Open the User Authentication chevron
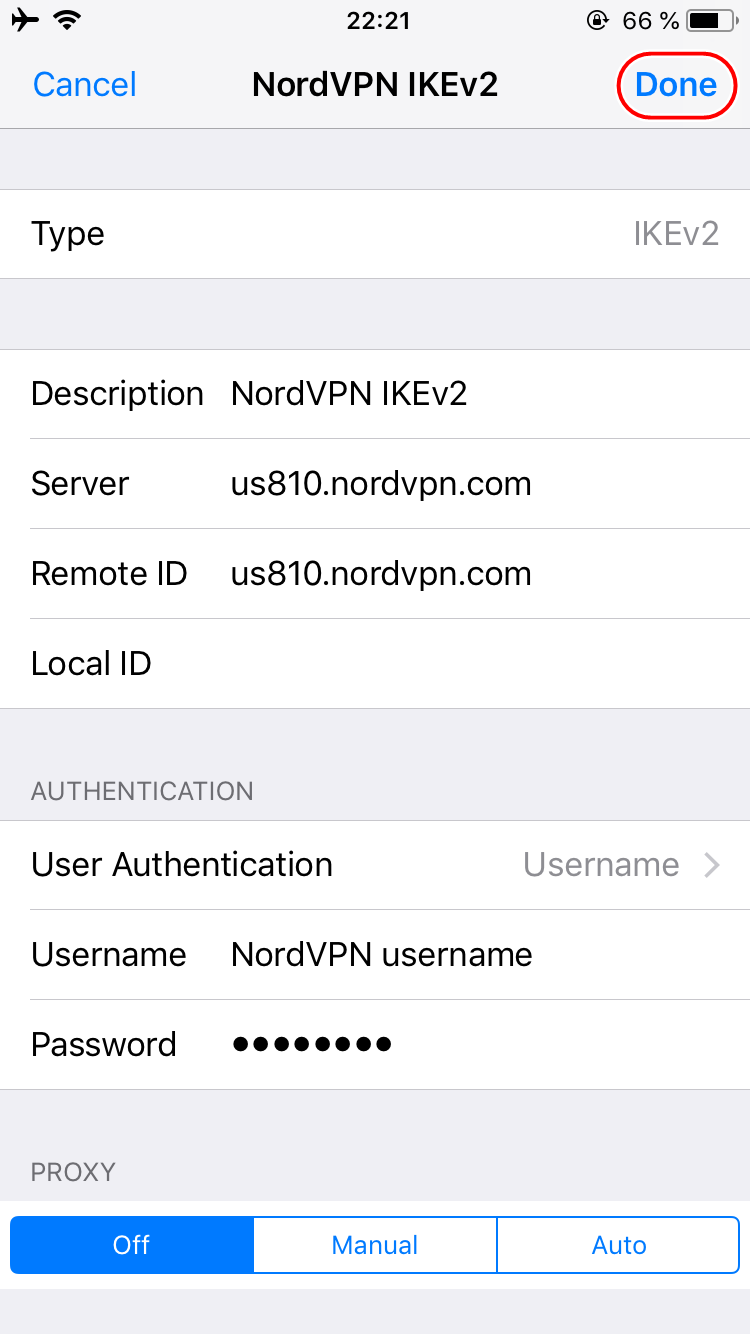 tap(712, 865)
